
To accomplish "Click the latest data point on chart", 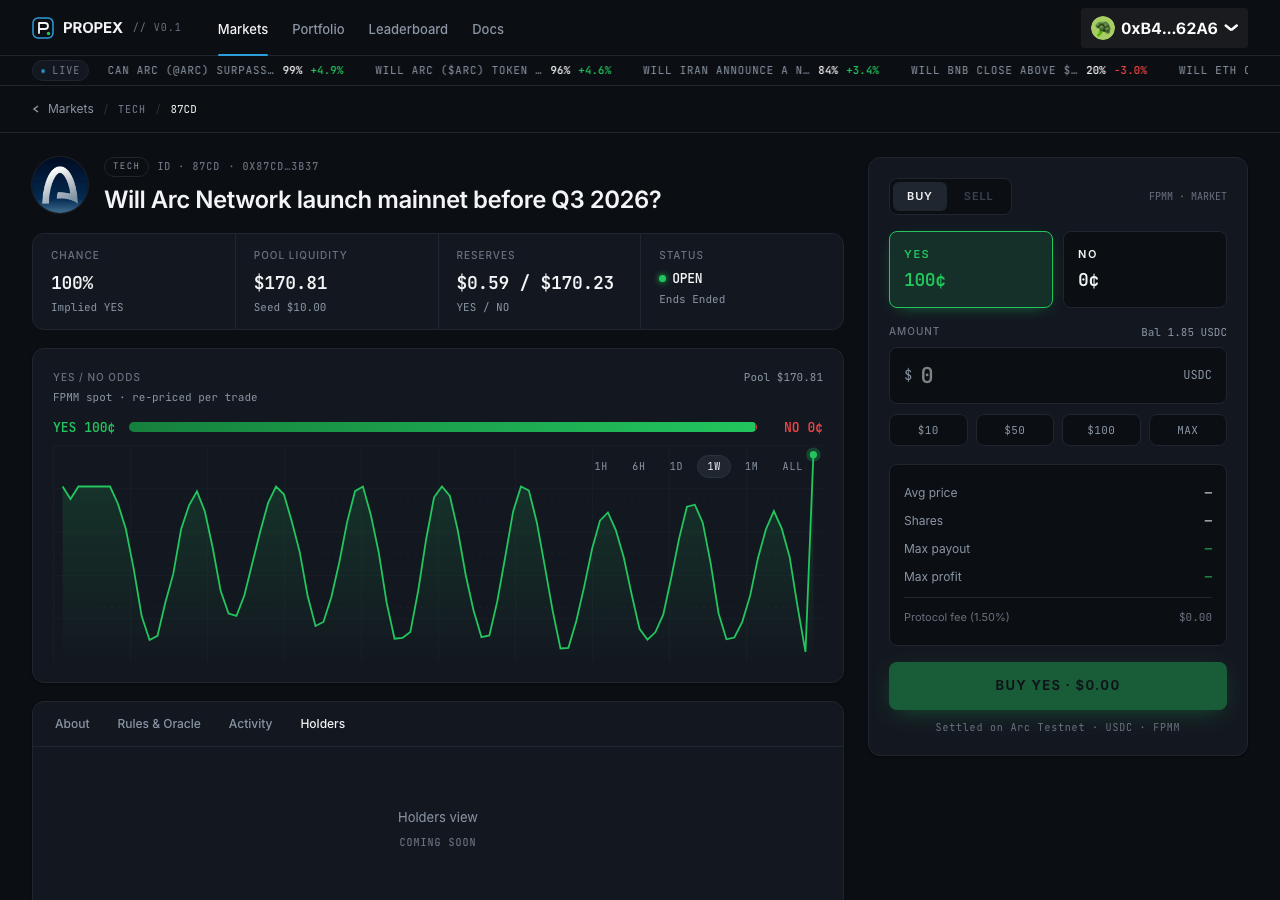I will pos(813,455).
